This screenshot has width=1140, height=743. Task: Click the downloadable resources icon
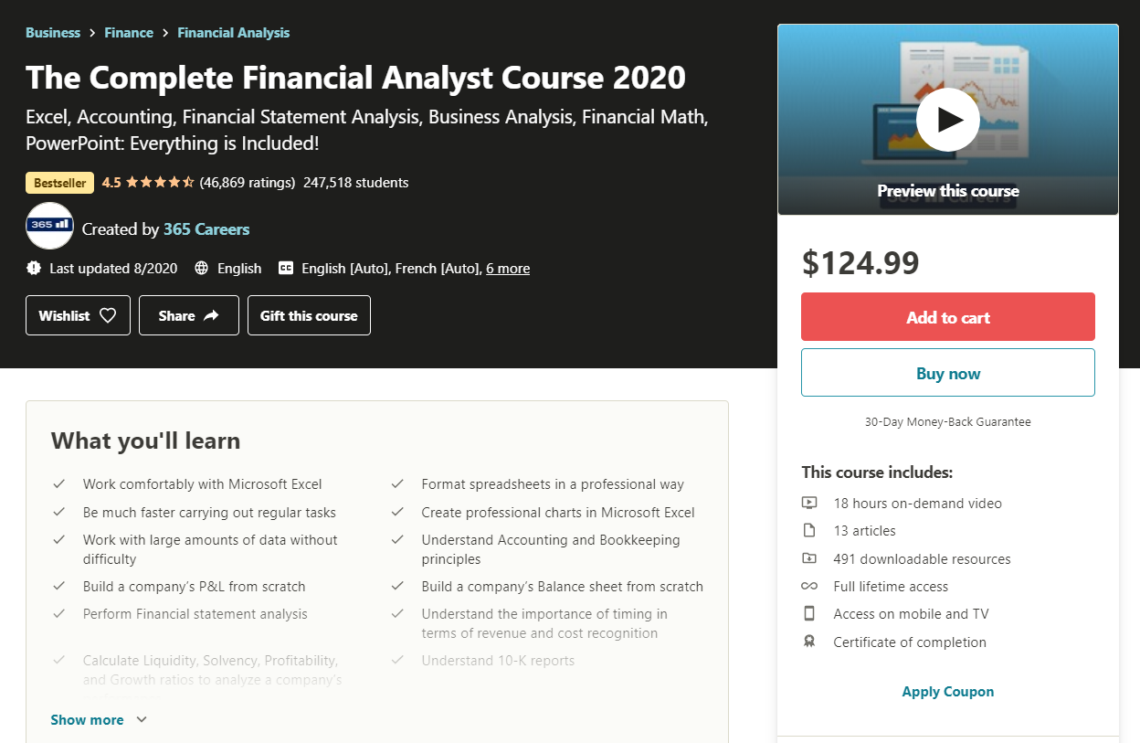810,559
